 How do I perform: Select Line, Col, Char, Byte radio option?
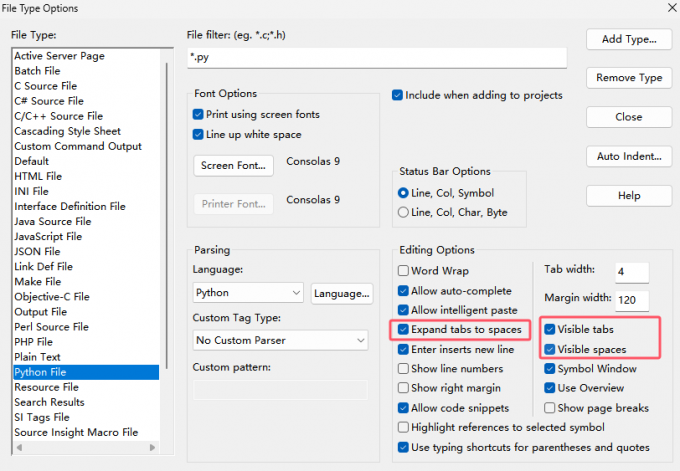[404, 212]
